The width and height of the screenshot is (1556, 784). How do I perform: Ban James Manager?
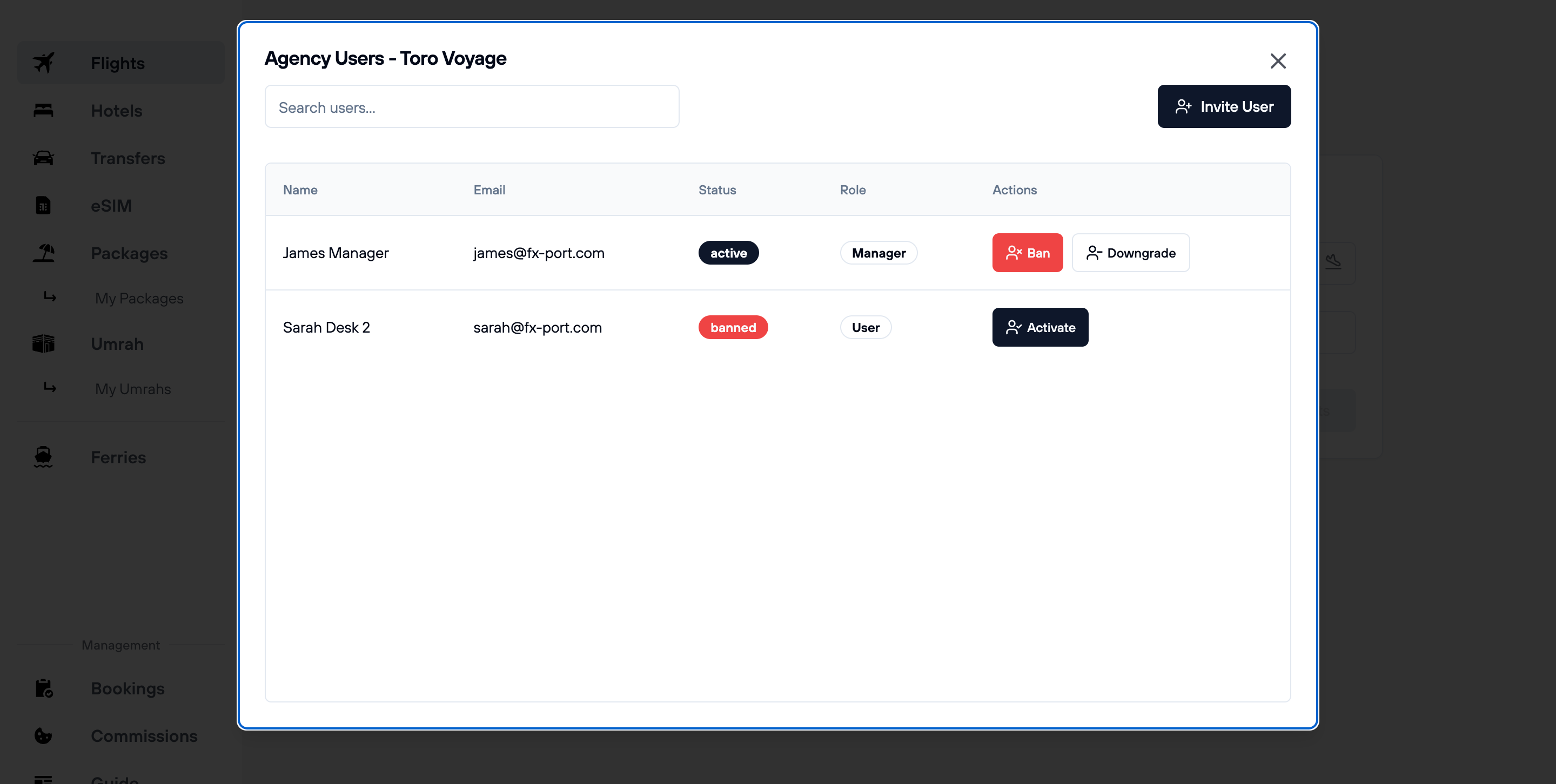(x=1028, y=252)
